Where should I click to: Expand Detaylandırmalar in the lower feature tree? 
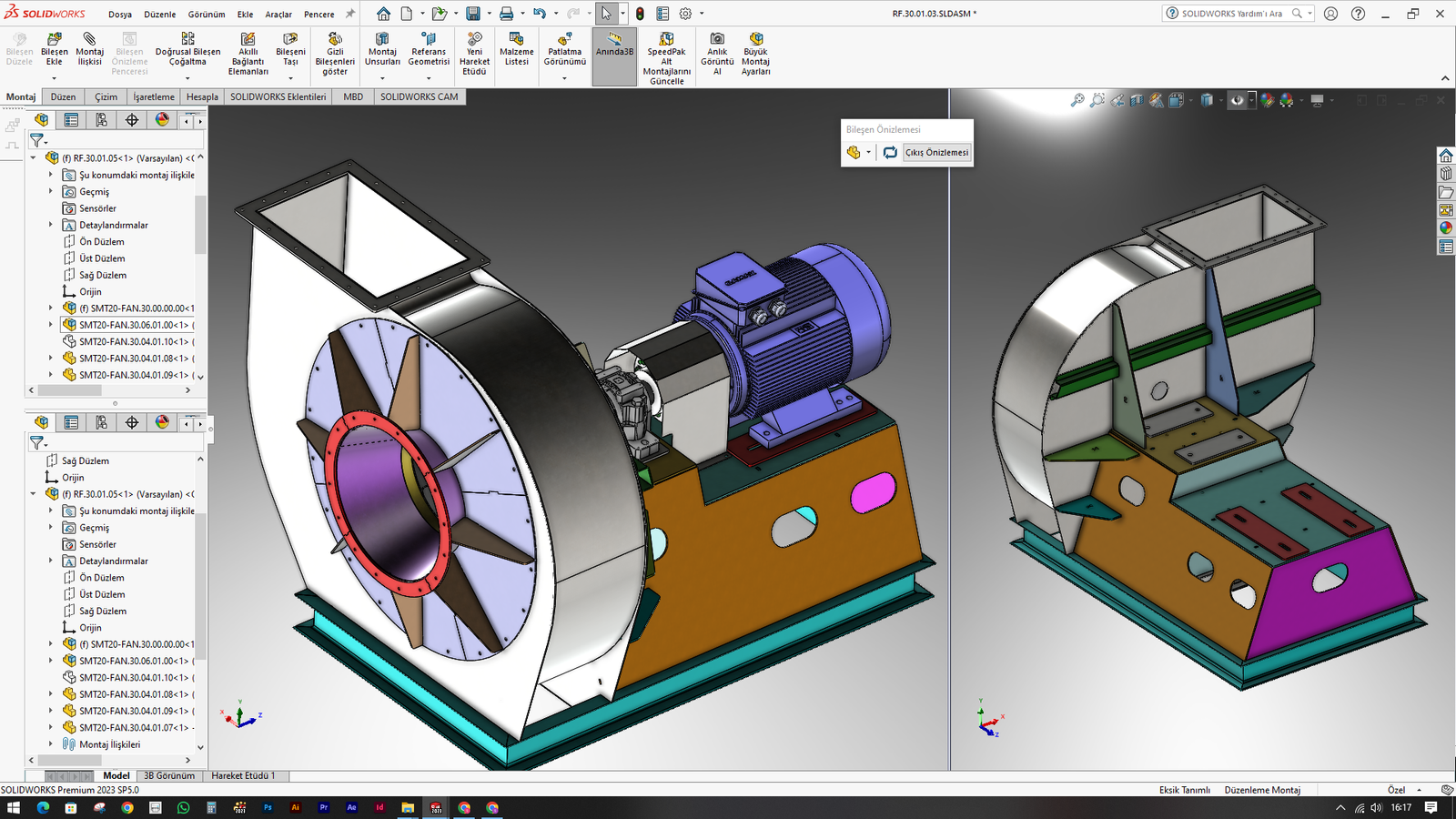tap(51, 561)
